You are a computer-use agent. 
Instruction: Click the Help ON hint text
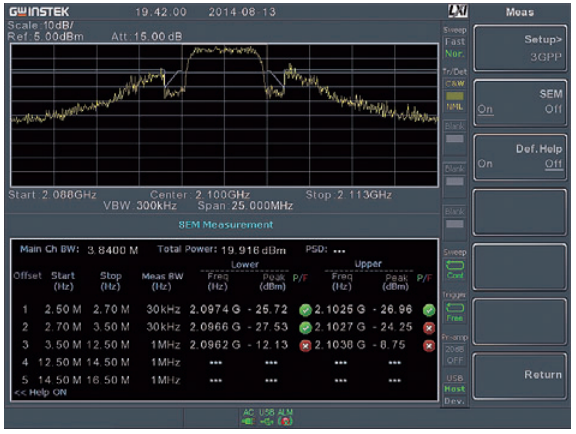(x=40, y=392)
